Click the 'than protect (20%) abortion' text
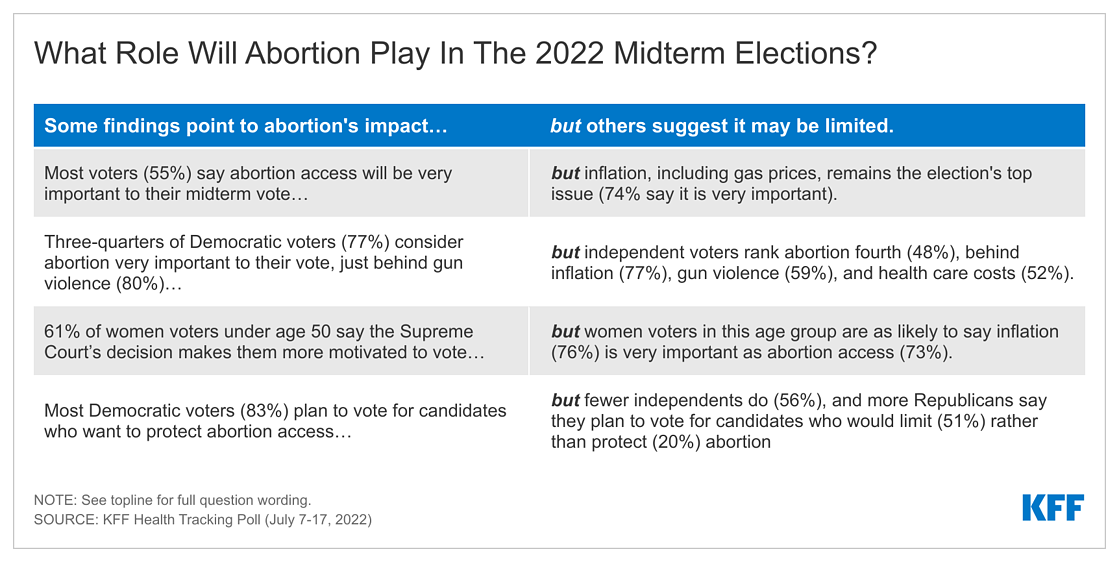 pyautogui.click(x=661, y=442)
